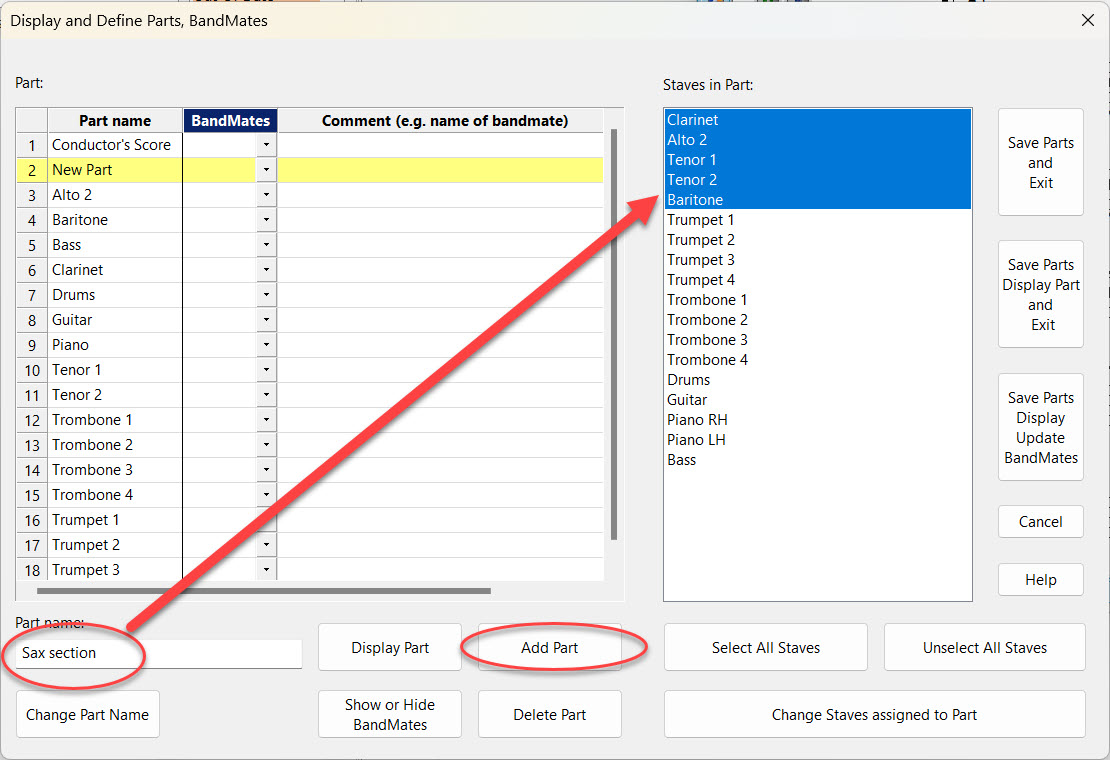Click Select All Staves button

[x=765, y=648]
